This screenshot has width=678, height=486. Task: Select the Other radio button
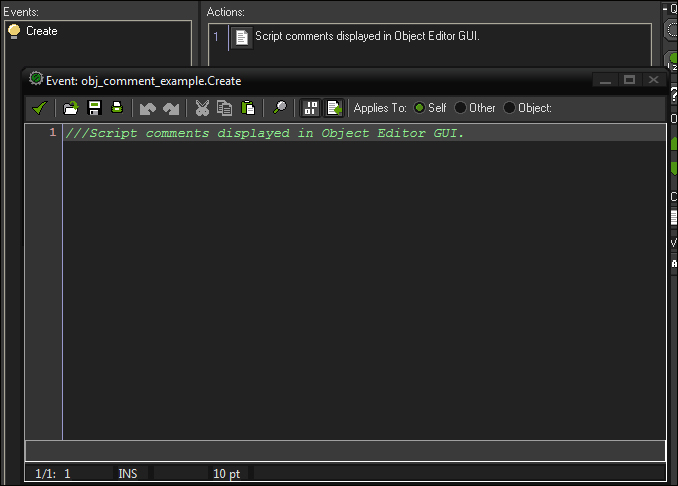pyautogui.click(x=460, y=108)
